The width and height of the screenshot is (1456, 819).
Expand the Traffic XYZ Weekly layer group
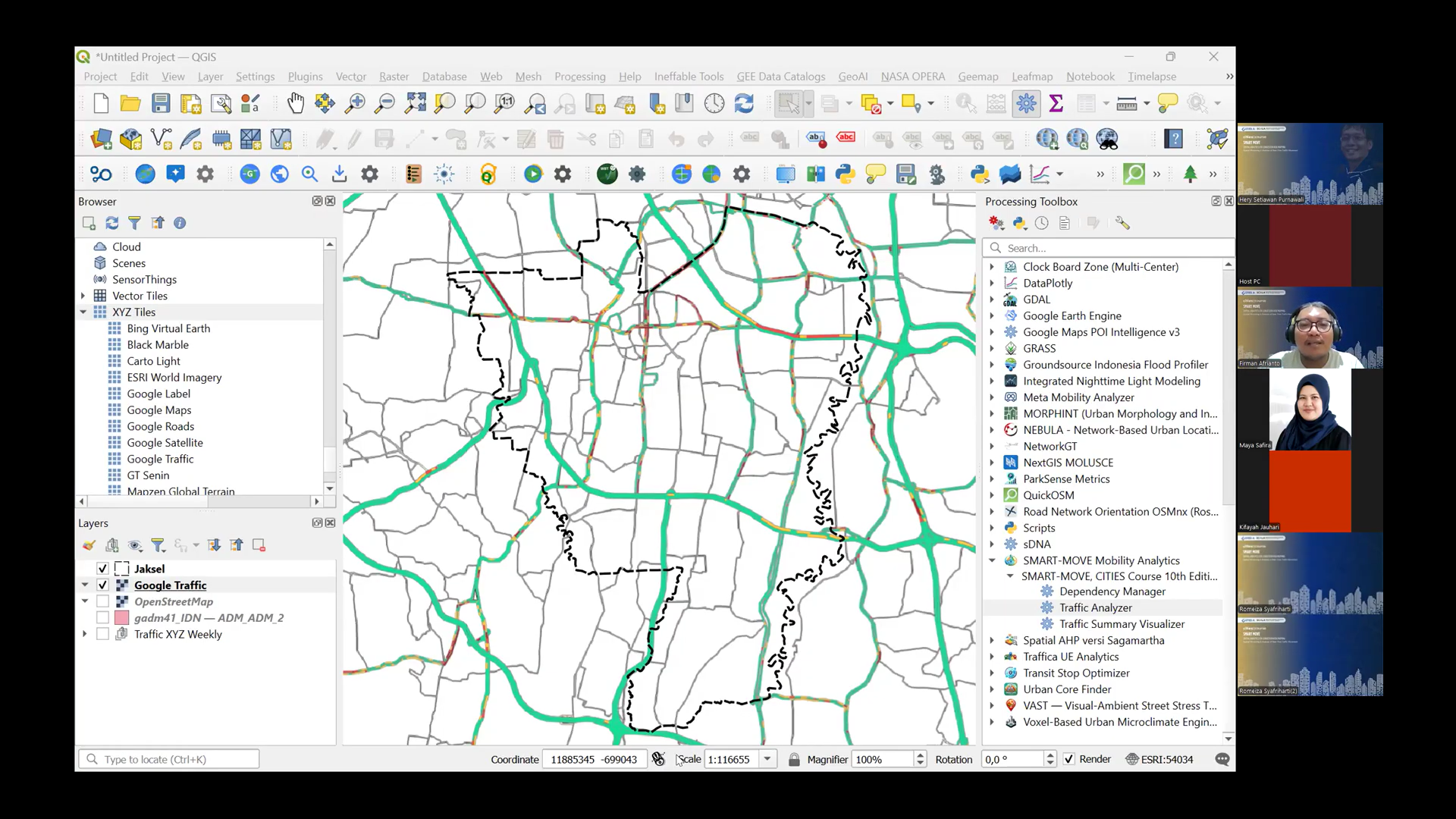(85, 634)
